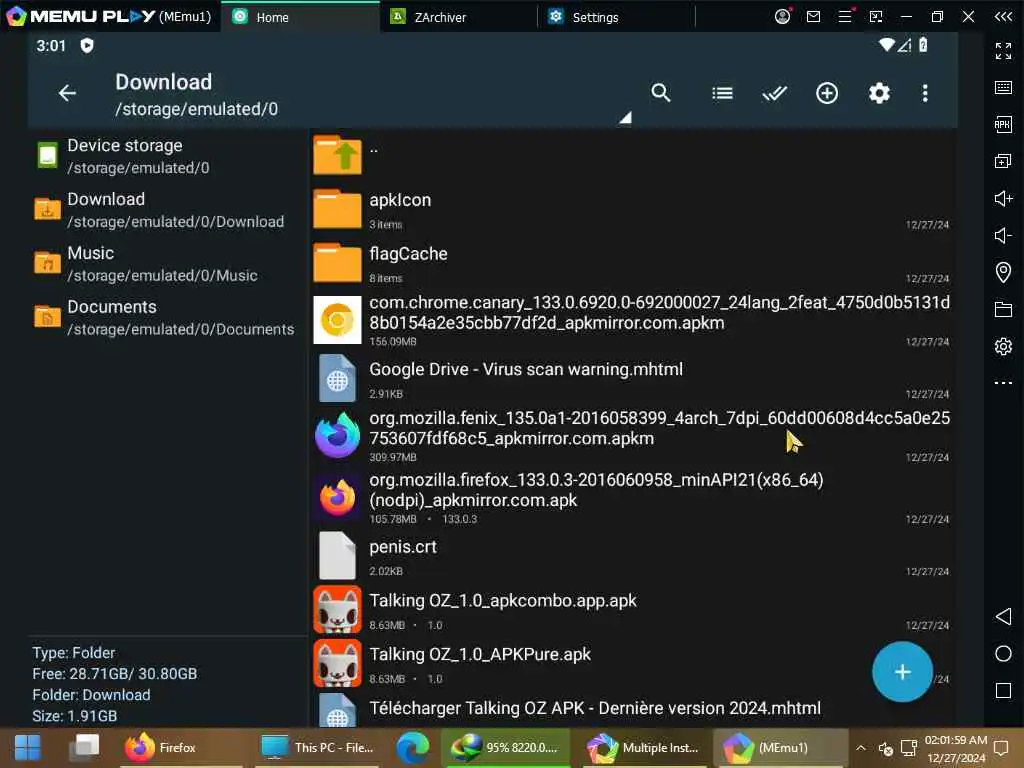This screenshot has height=768, width=1024.
Task: Click the taskbar clock showing 02:01:59 AM
Action: 955,748
